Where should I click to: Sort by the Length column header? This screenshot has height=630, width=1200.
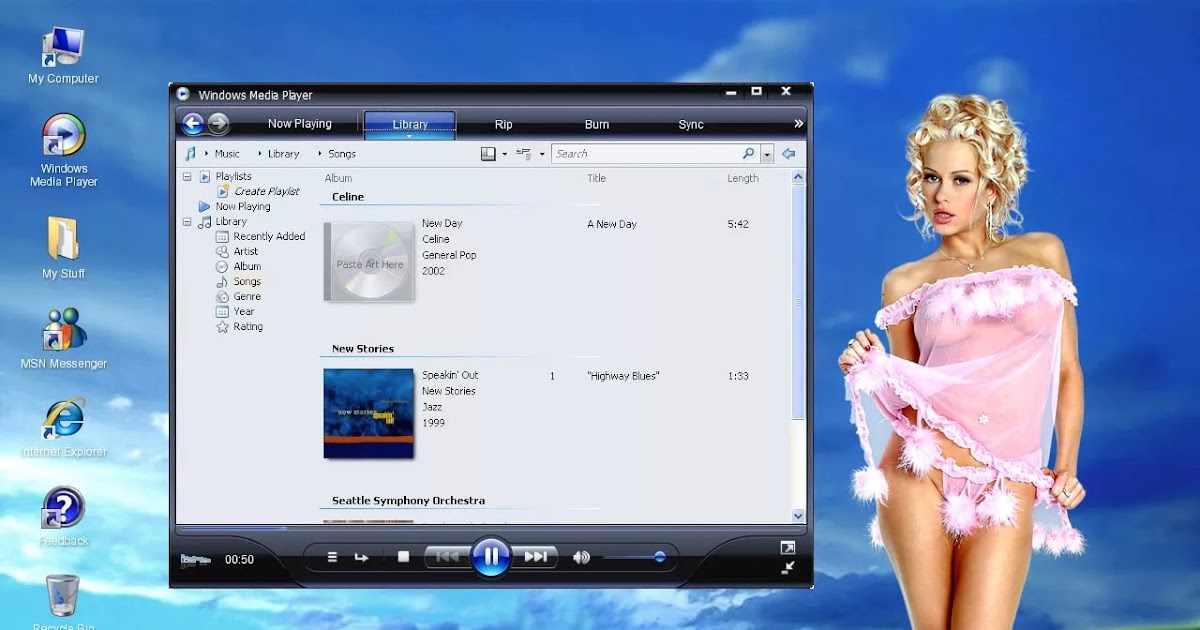click(743, 178)
